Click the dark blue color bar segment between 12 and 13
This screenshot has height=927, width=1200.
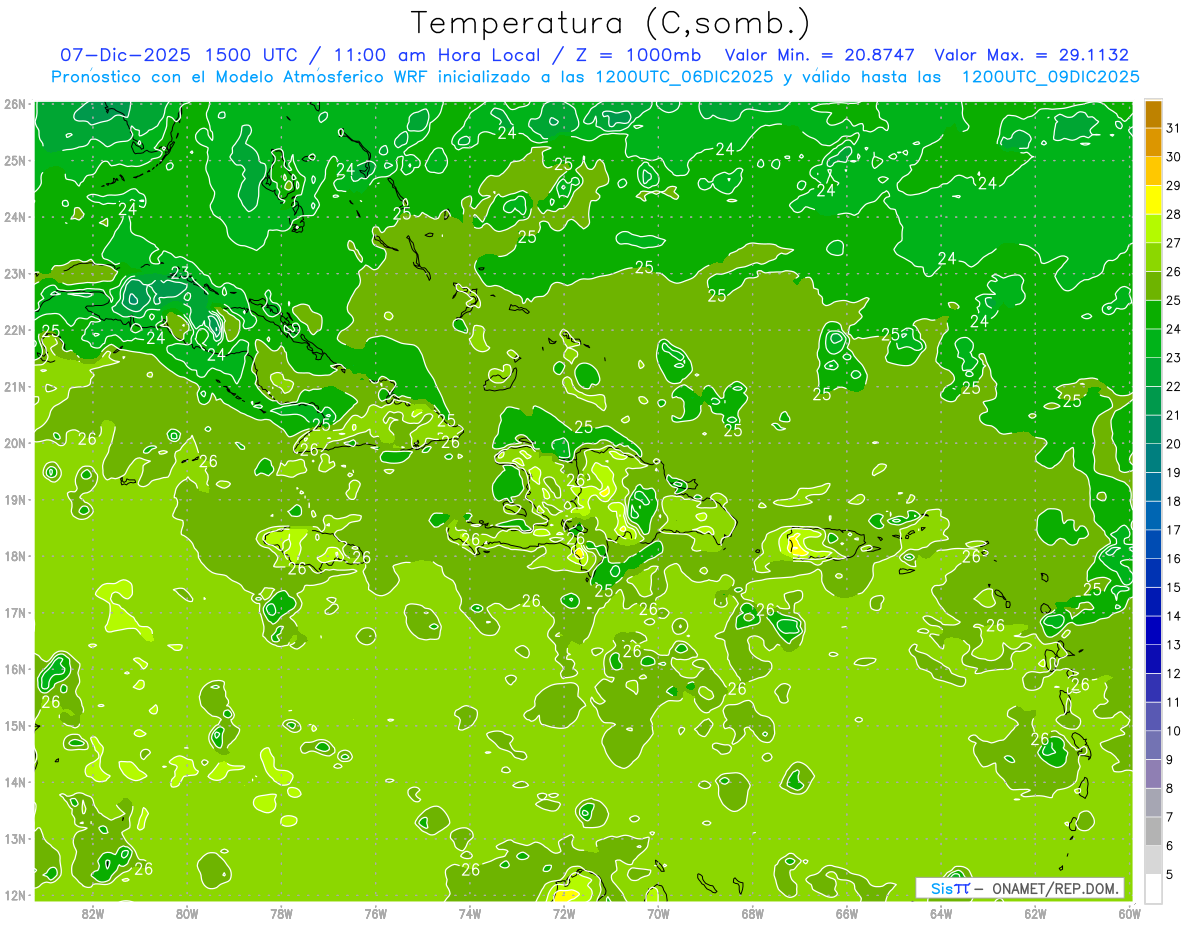coord(1153,659)
